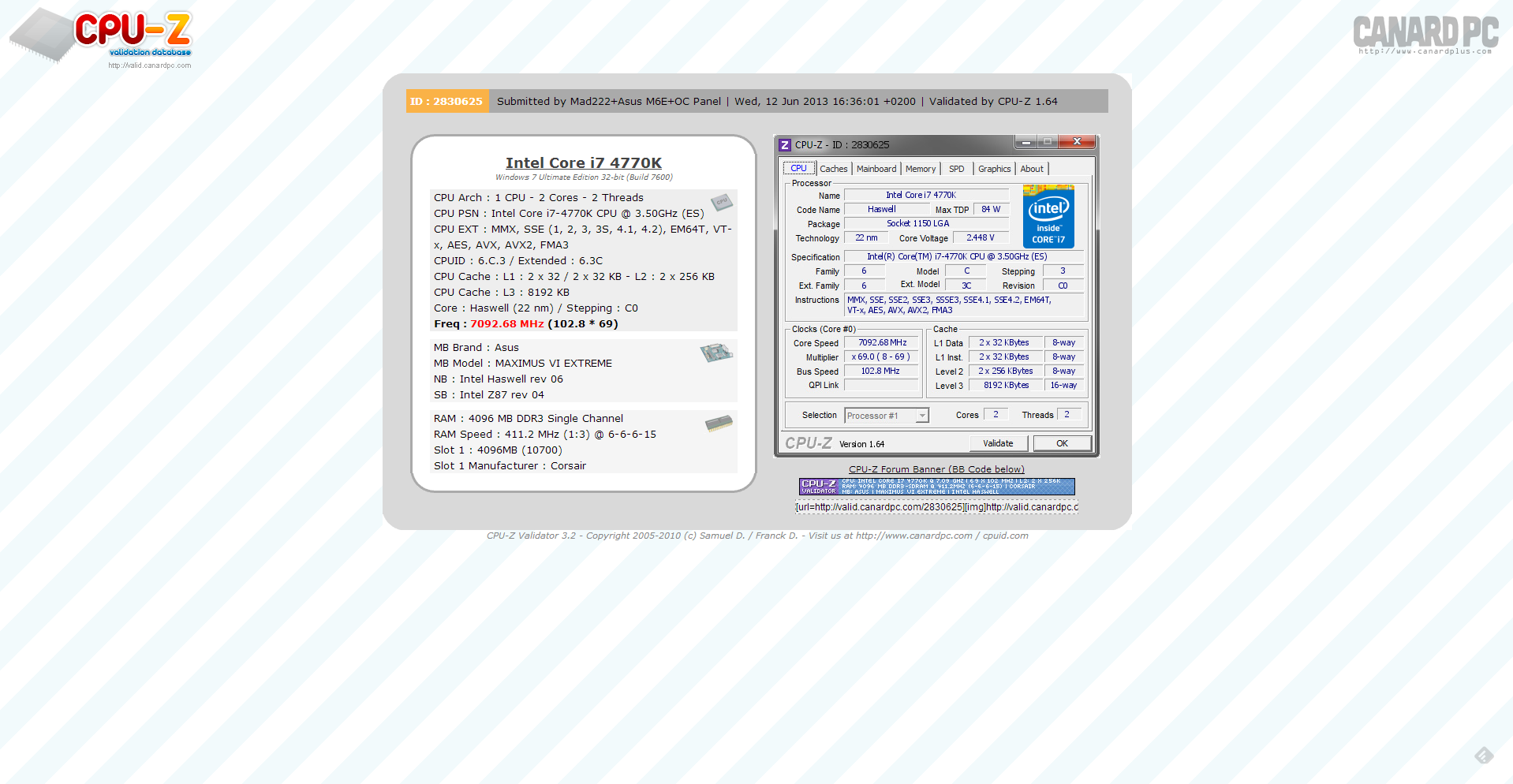This screenshot has width=1513, height=784.
Task: Click the Freq : 7092.68 MHz line
Action: click(526, 324)
